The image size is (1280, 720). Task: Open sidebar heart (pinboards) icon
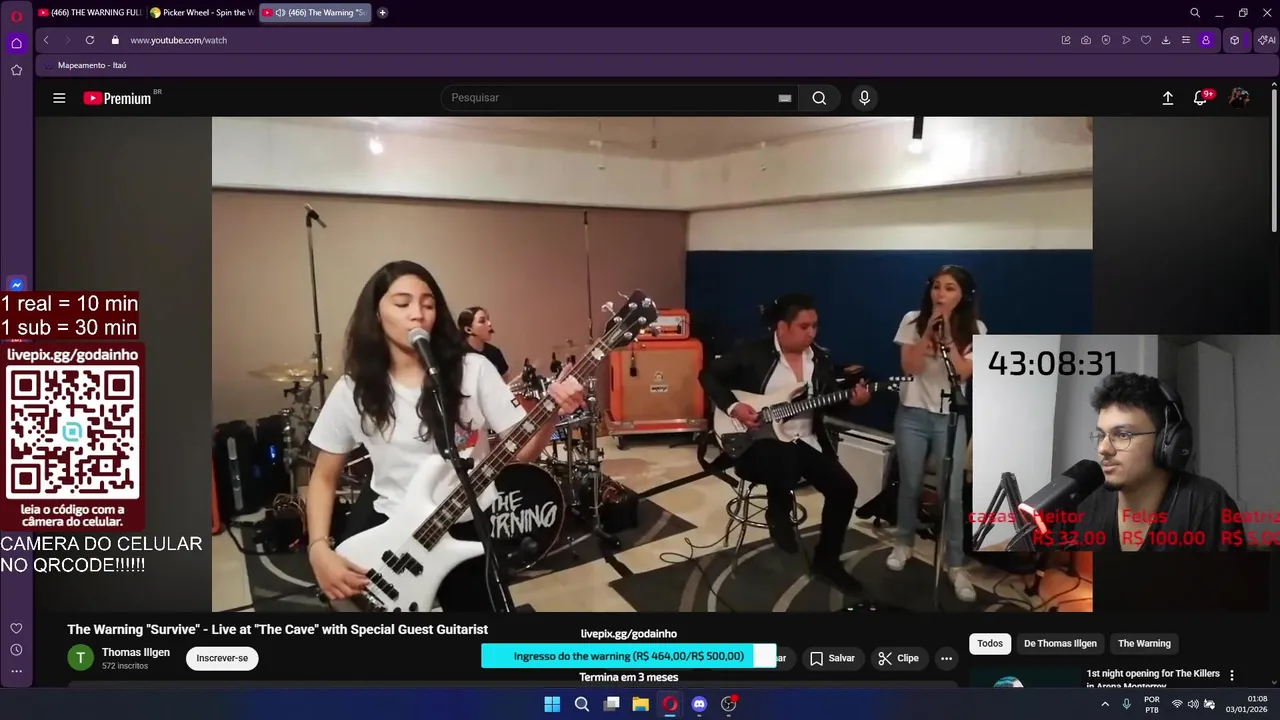(x=16, y=628)
